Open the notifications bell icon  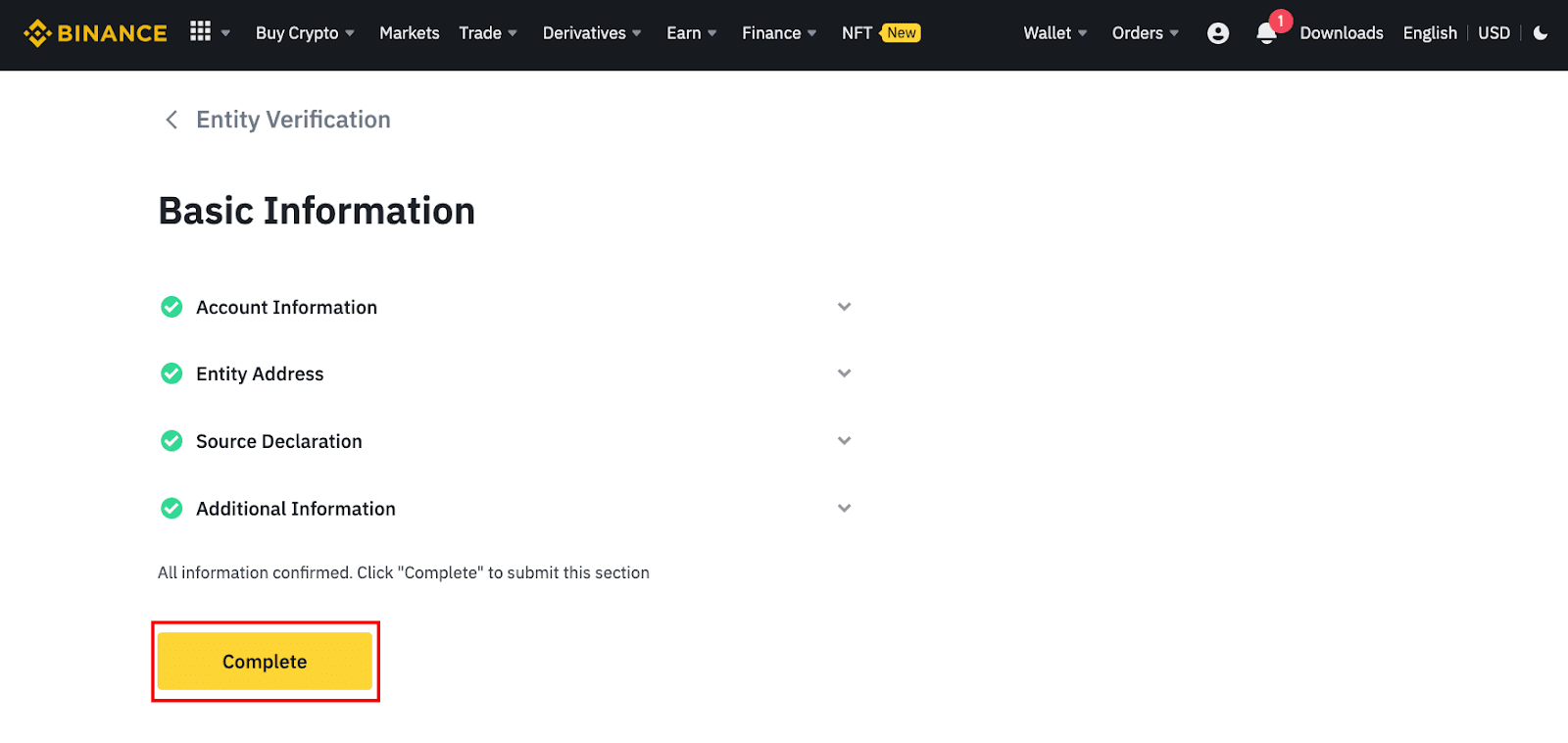point(1266,33)
